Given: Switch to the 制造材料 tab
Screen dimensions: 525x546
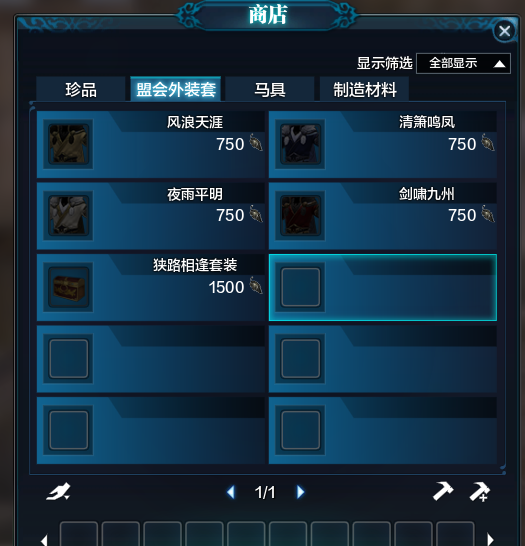Looking at the screenshot, I should point(365,89).
